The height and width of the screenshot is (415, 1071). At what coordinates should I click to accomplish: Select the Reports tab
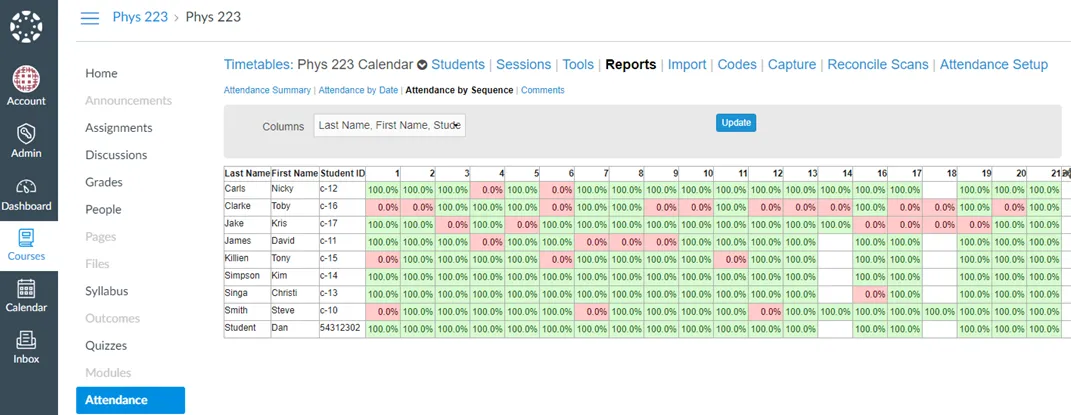click(630, 64)
